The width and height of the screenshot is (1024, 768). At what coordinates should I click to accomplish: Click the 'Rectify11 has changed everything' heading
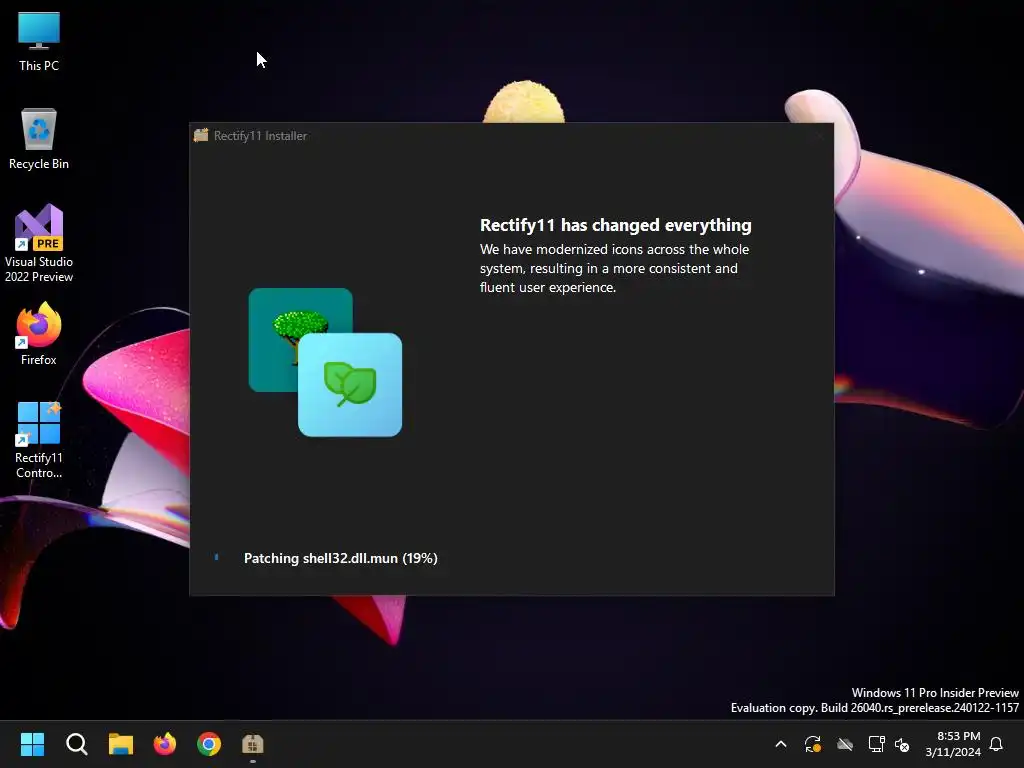[616, 225]
